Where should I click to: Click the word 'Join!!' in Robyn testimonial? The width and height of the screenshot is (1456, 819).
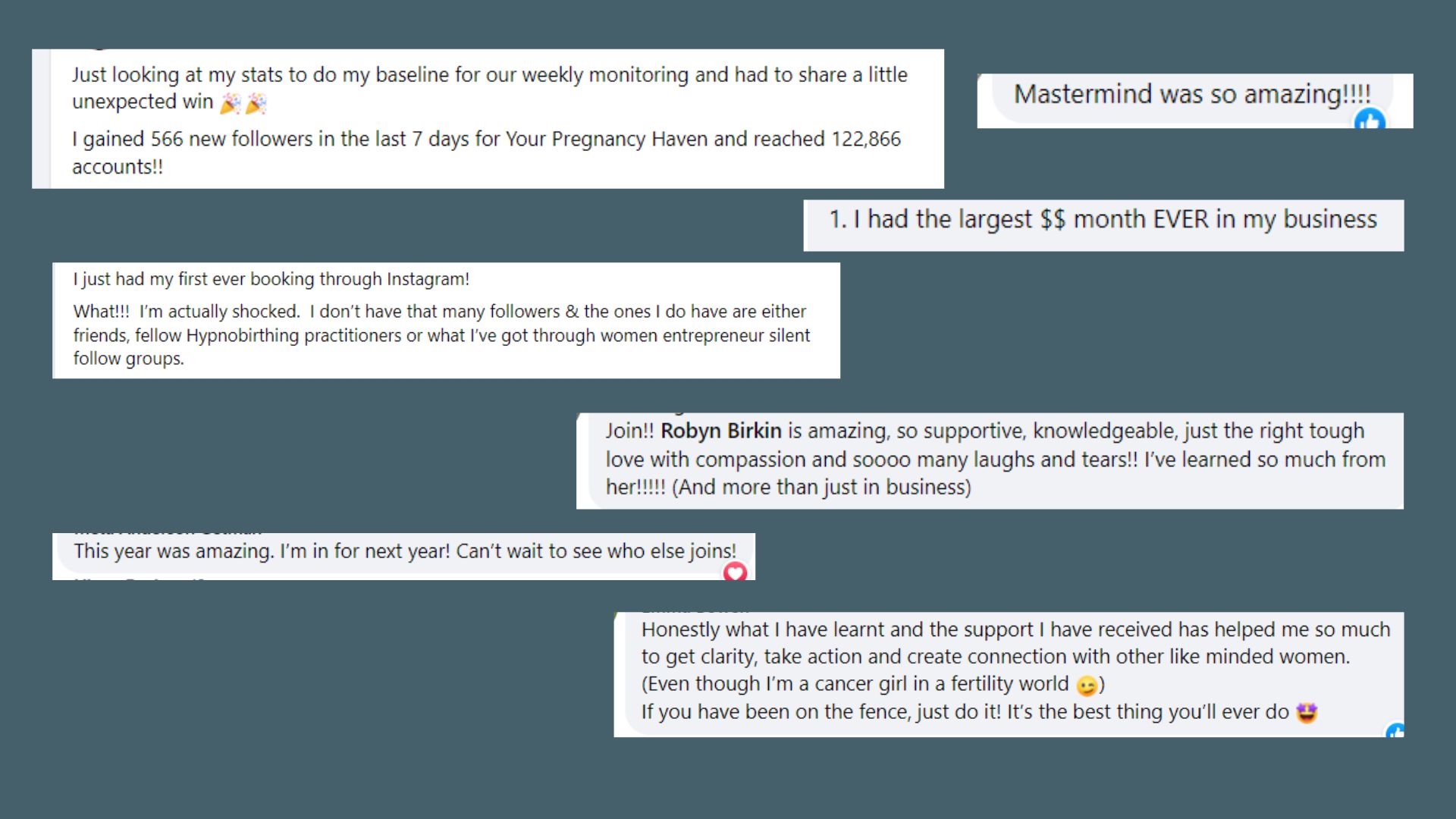click(629, 431)
